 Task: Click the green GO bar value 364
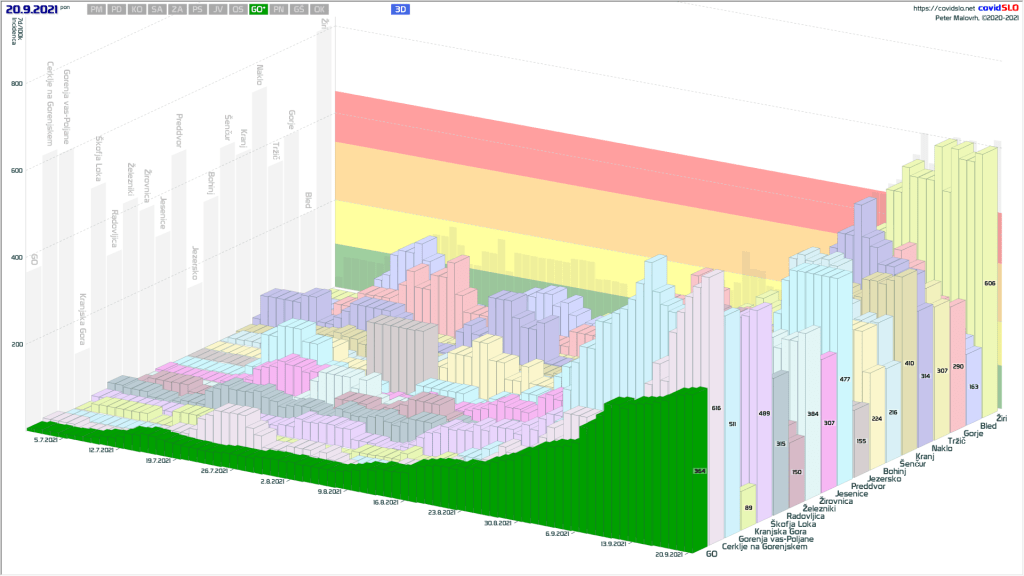700,470
